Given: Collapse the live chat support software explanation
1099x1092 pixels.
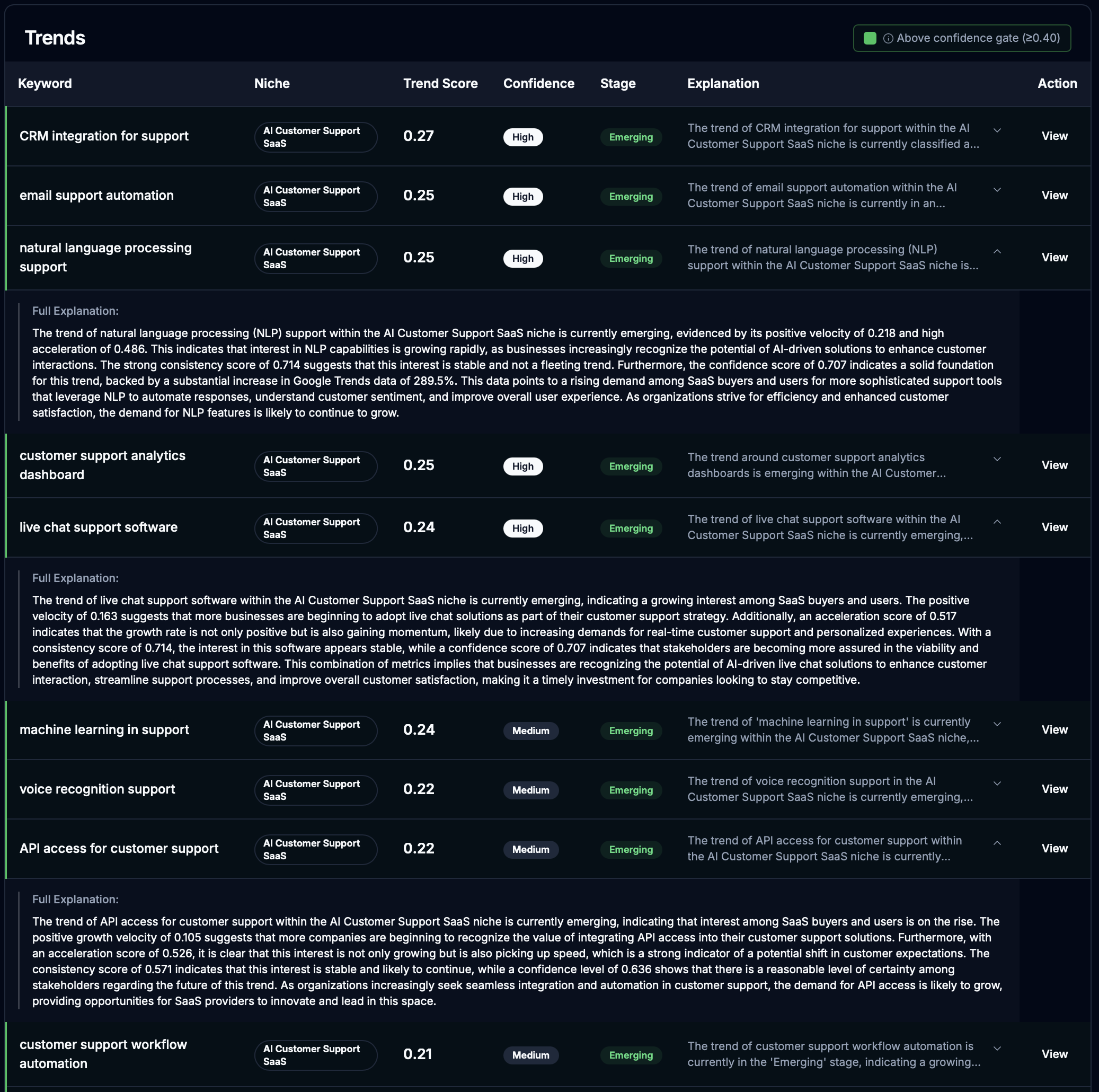Looking at the screenshot, I should [x=997, y=521].
